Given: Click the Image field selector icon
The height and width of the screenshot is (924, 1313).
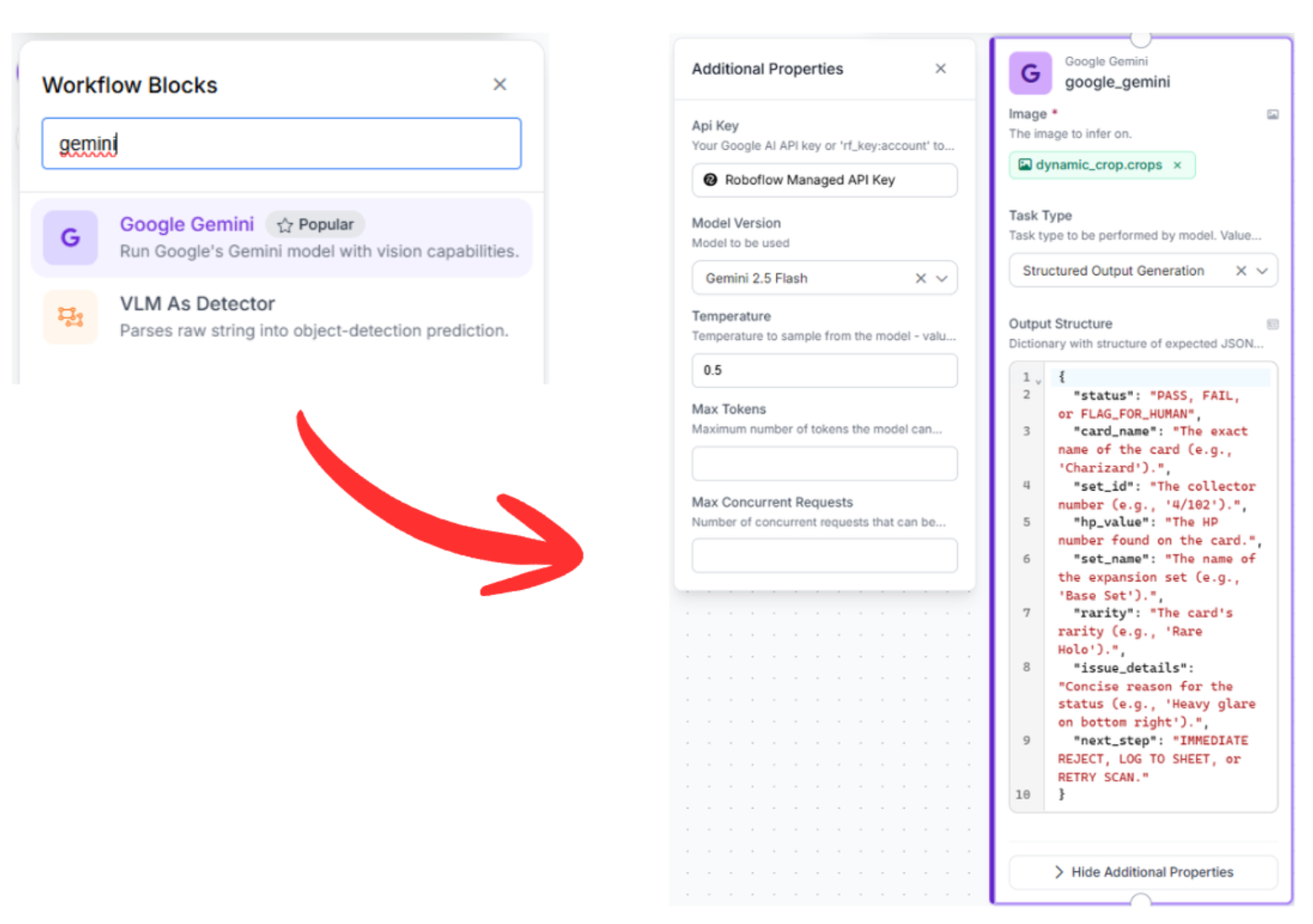Looking at the screenshot, I should (x=1273, y=114).
